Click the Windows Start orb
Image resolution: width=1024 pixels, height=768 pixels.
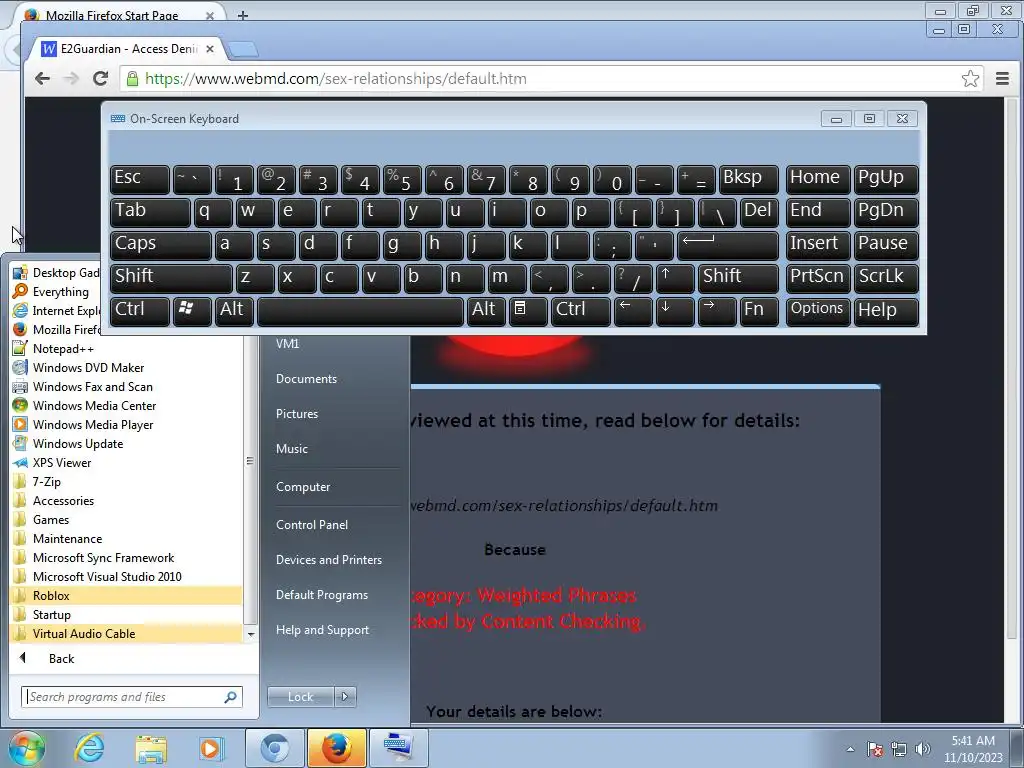pyautogui.click(x=27, y=748)
